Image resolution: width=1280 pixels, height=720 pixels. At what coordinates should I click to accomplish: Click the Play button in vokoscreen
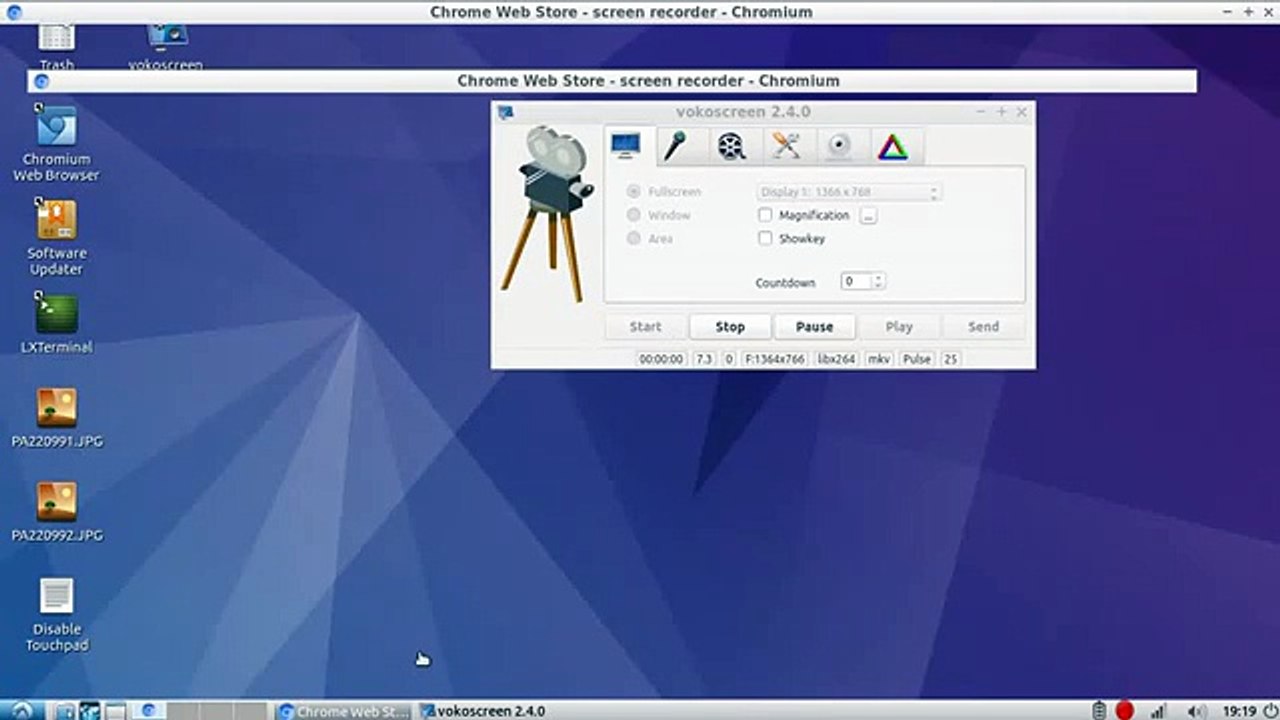pyautogui.click(x=899, y=327)
